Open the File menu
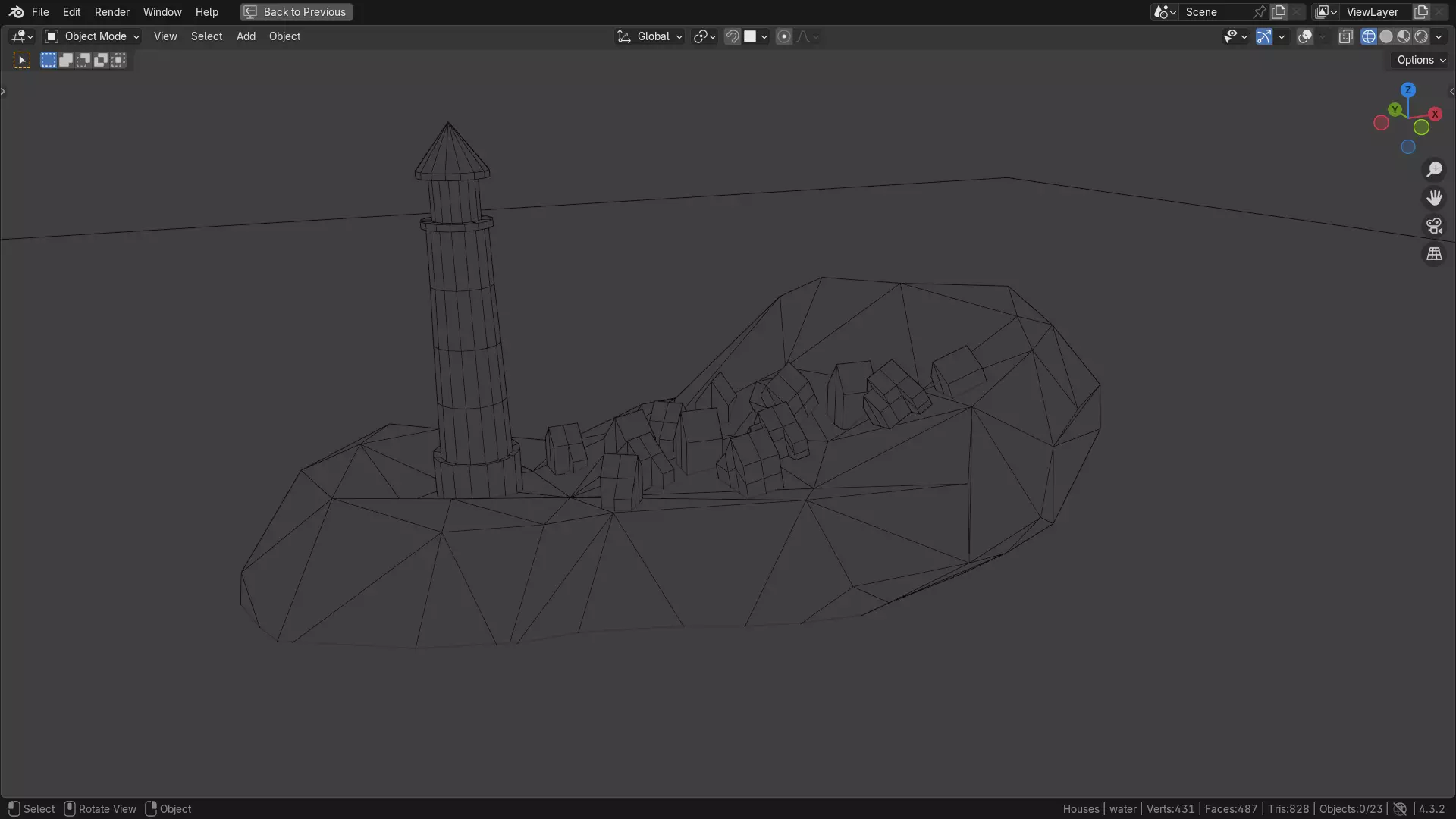The height and width of the screenshot is (819, 1456). point(40,12)
